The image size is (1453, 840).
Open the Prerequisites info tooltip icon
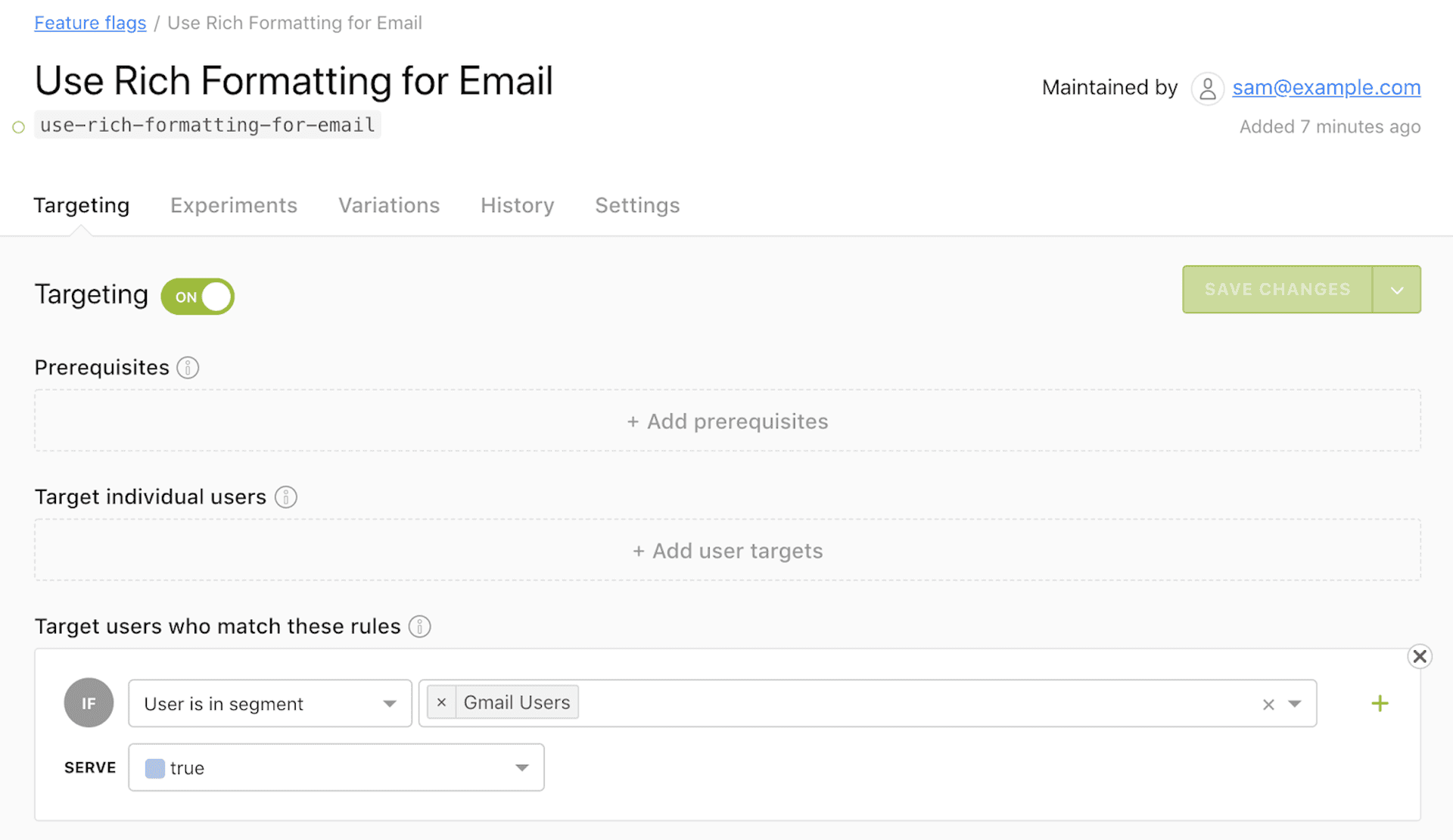tap(187, 367)
